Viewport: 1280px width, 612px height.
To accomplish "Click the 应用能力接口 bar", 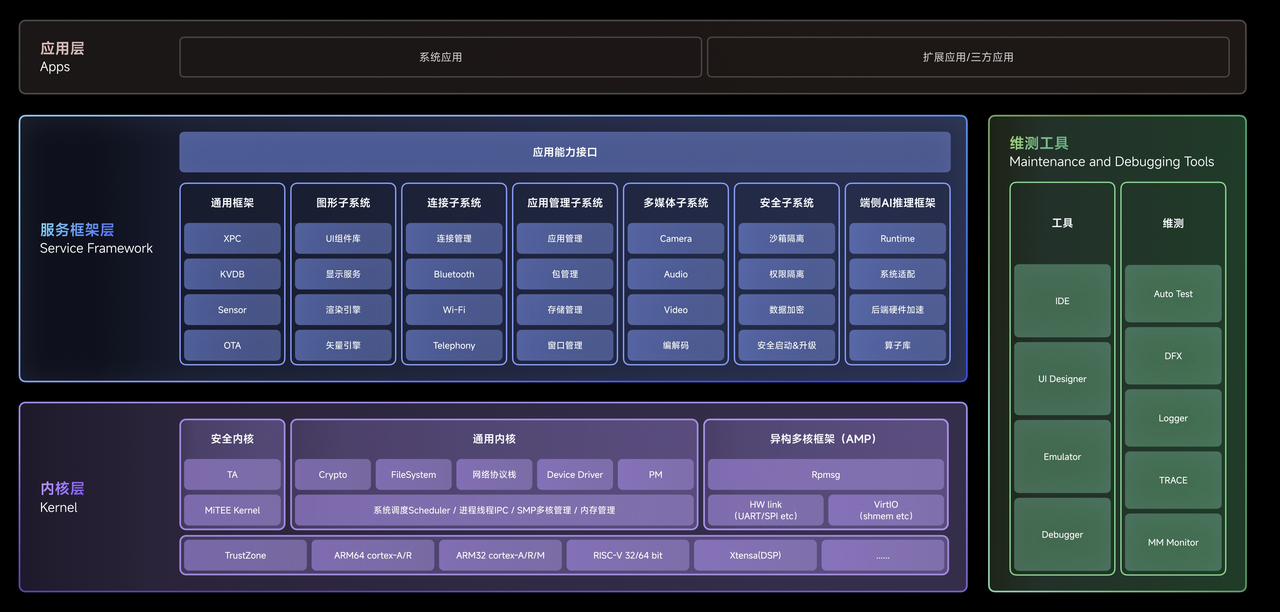I will pos(564,151).
